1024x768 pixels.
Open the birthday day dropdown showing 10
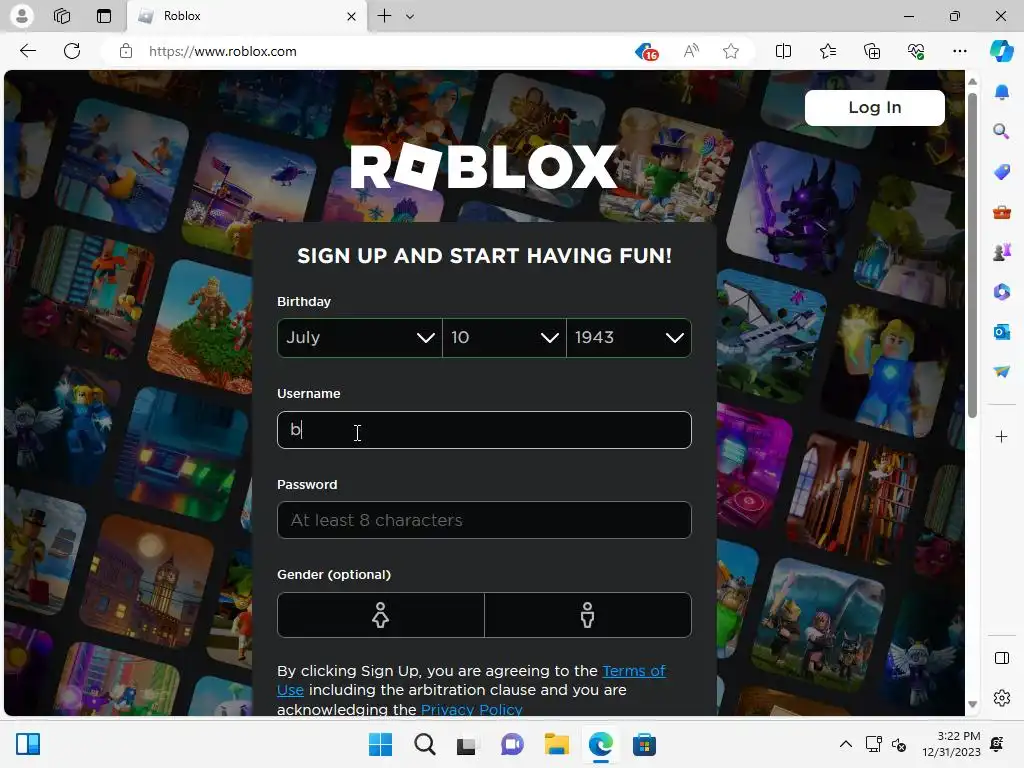point(504,338)
